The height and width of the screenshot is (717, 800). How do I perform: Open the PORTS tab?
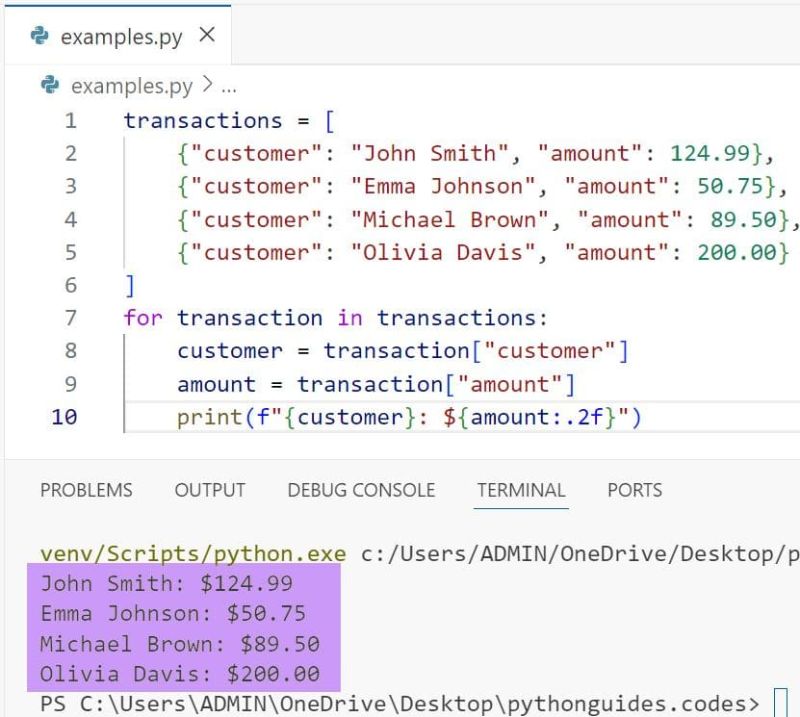click(x=633, y=490)
